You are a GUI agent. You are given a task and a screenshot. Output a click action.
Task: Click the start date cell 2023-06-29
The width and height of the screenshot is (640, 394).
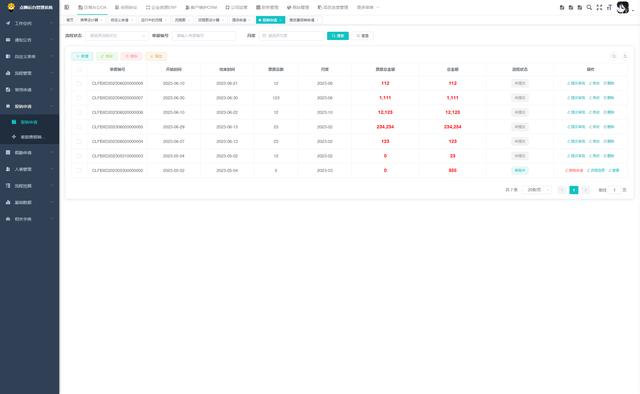[173, 127]
